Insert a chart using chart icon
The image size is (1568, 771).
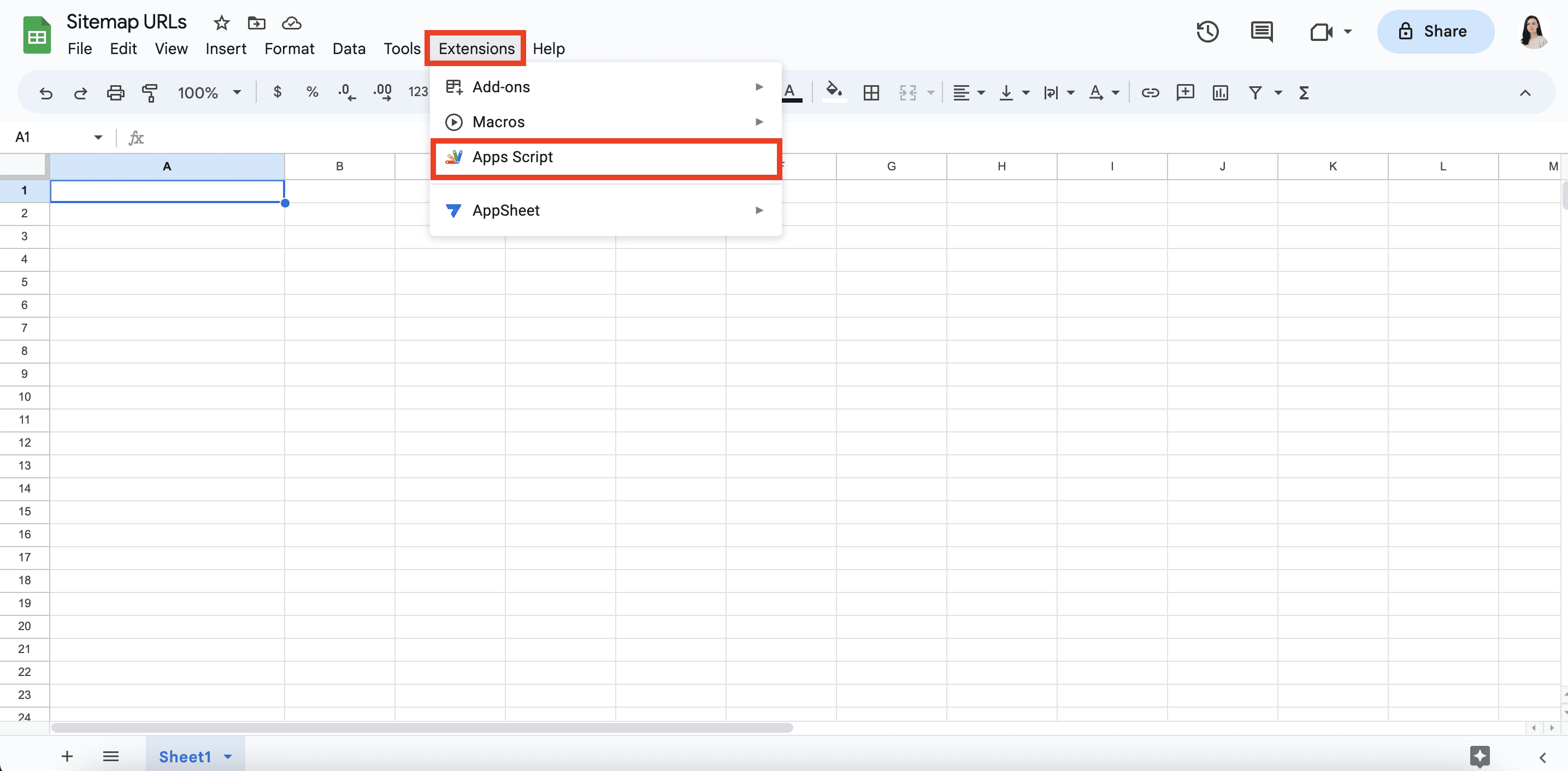click(1220, 93)
